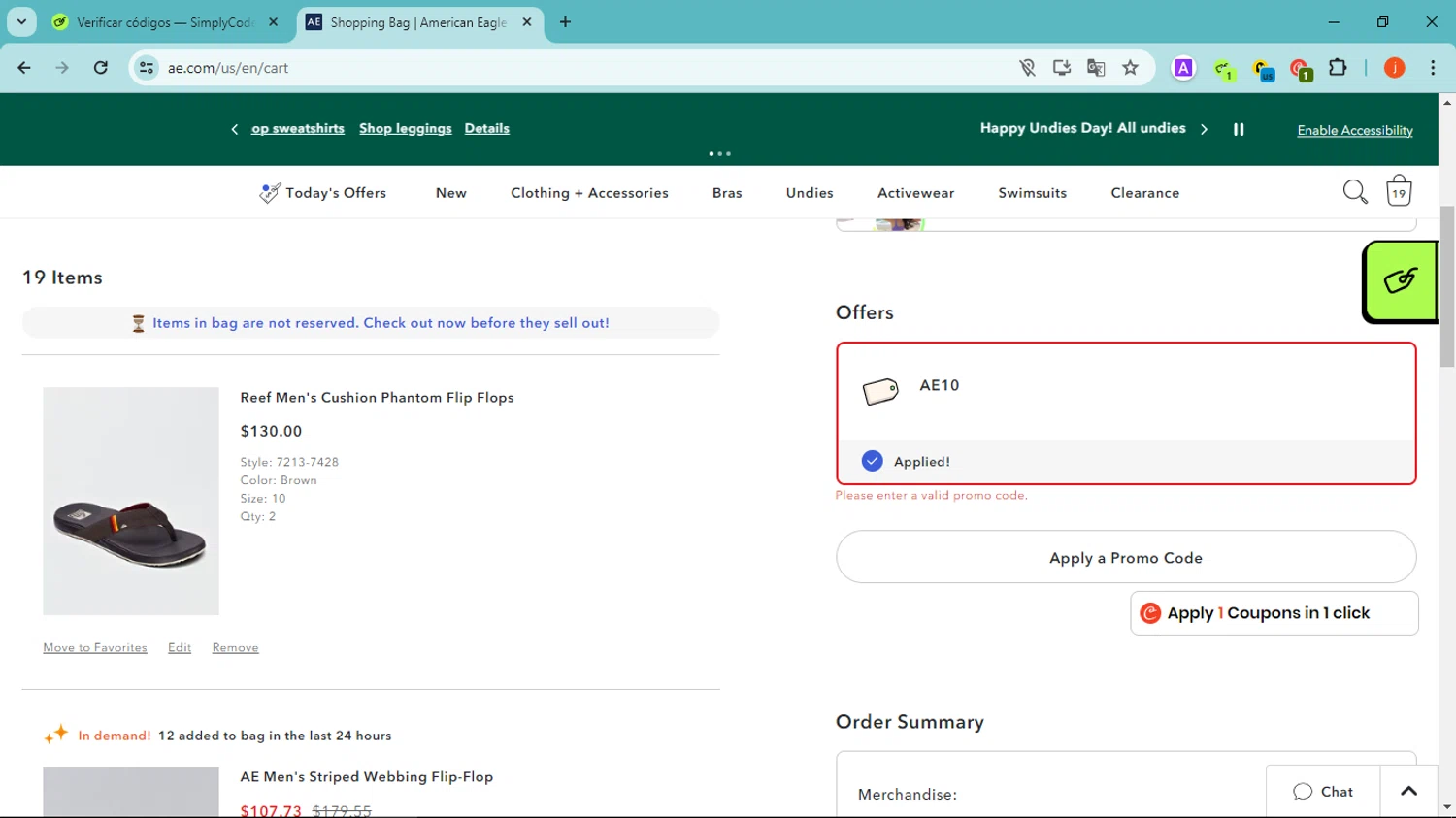Show previous promo banner message

click(x=234, y=129)
